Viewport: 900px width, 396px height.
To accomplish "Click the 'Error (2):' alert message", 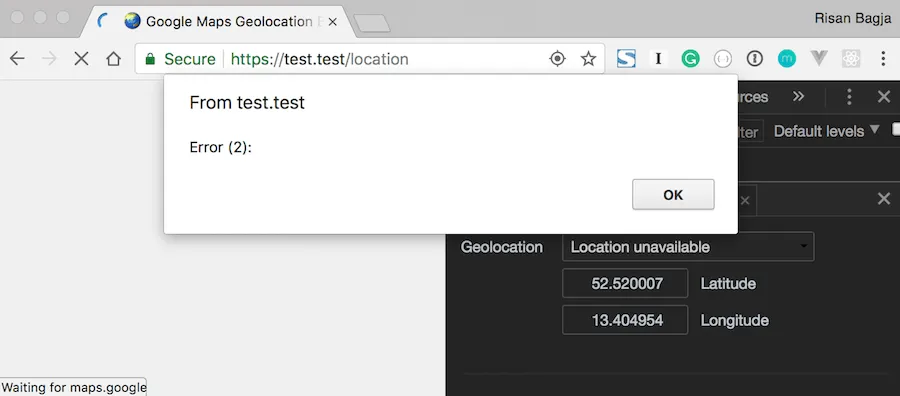I will [x=221, y=147].
